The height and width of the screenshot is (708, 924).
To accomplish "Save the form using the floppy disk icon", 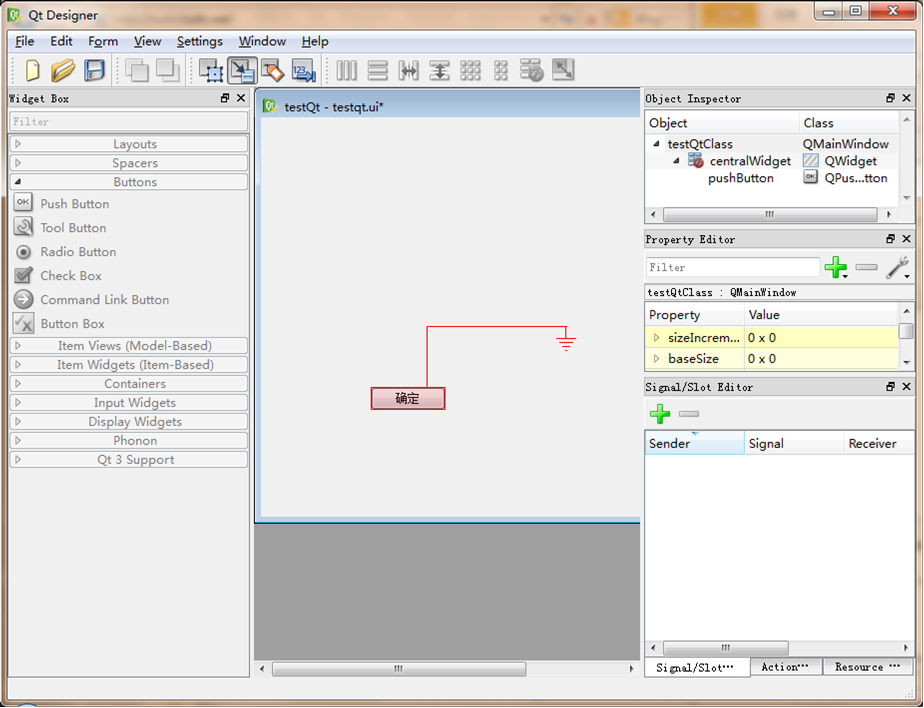I will click(94, 70).
